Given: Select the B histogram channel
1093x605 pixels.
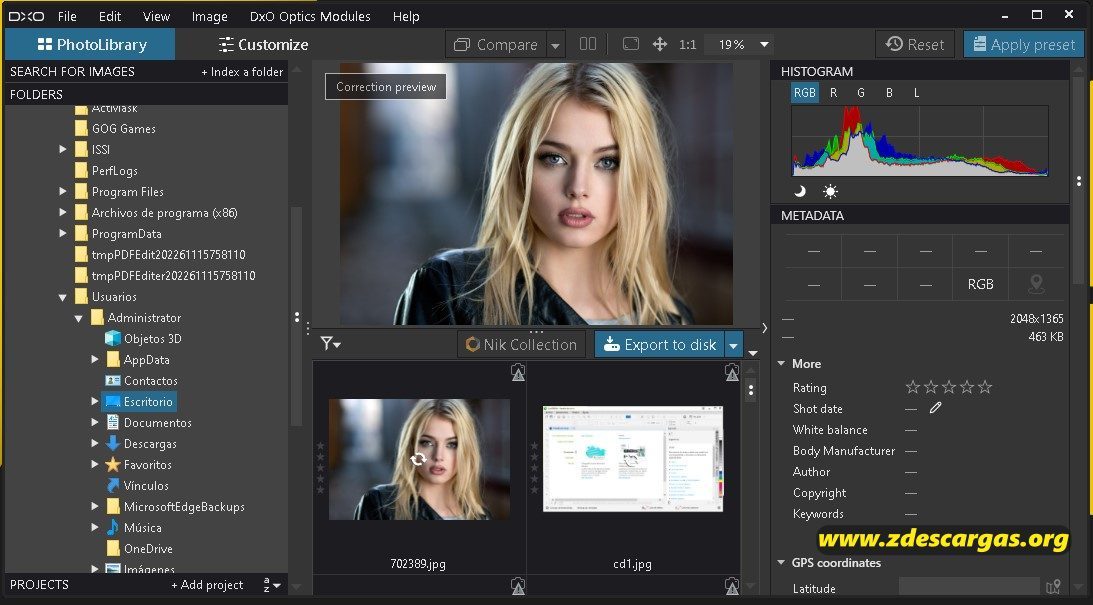Looking at the screenshot, I should [889, 93].
